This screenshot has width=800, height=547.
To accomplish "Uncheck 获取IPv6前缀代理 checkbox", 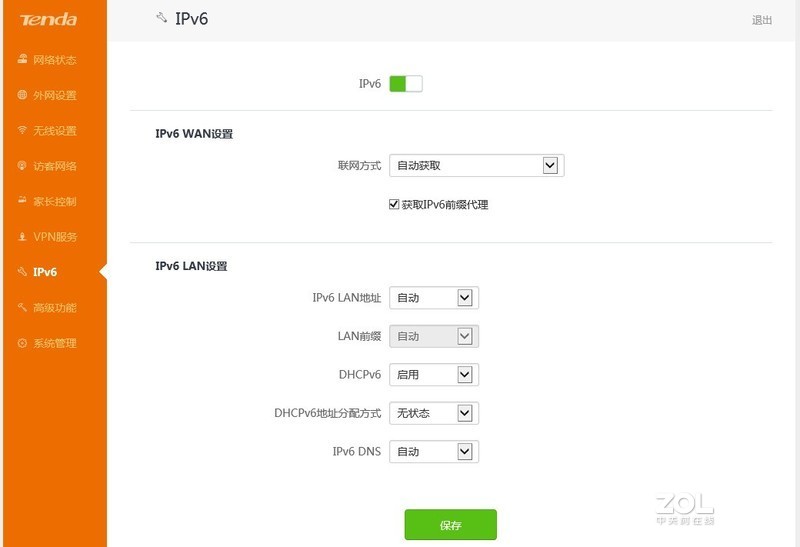I will coord(393,204).
